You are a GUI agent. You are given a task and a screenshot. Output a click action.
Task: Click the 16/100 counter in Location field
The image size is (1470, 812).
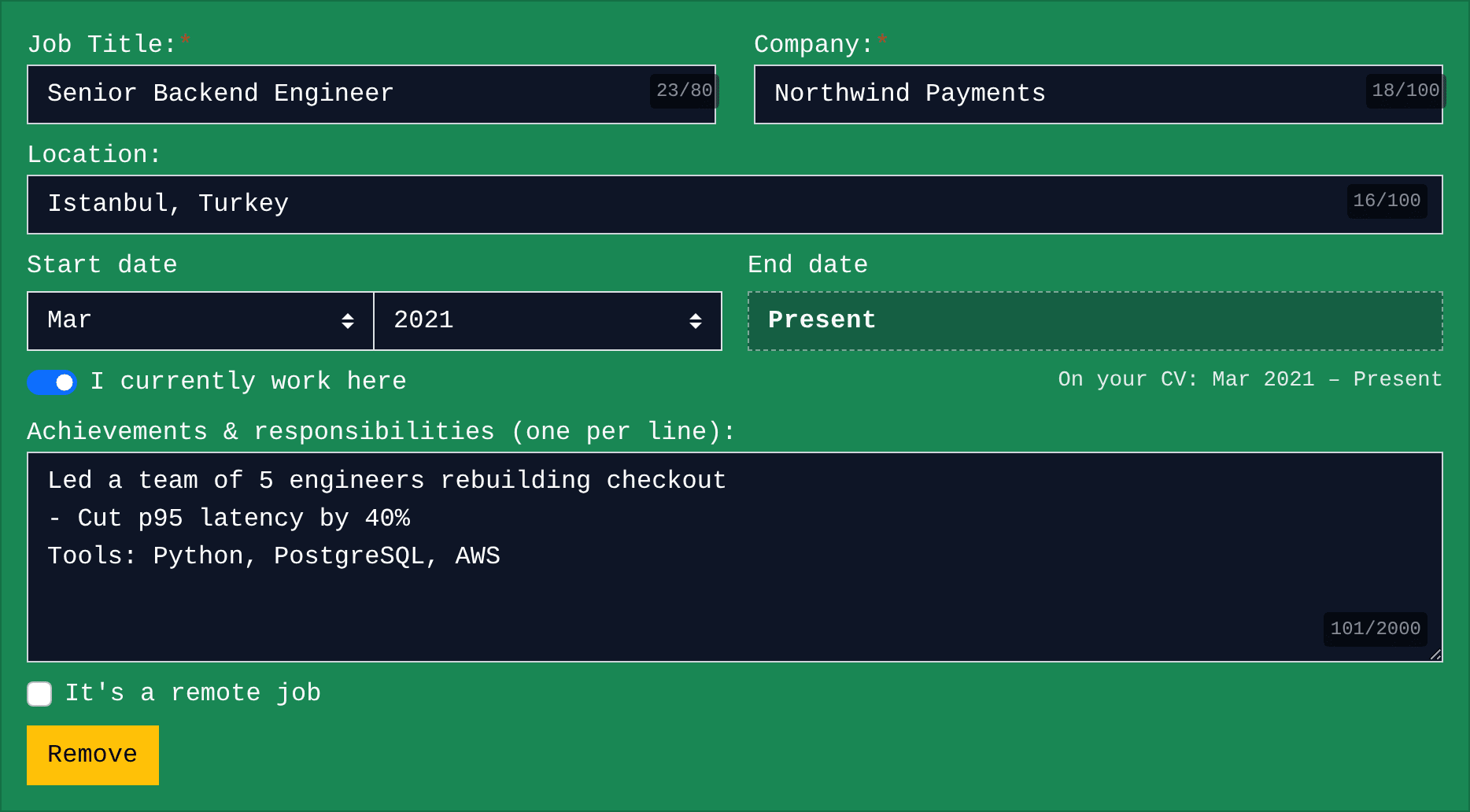point(1387,201)
